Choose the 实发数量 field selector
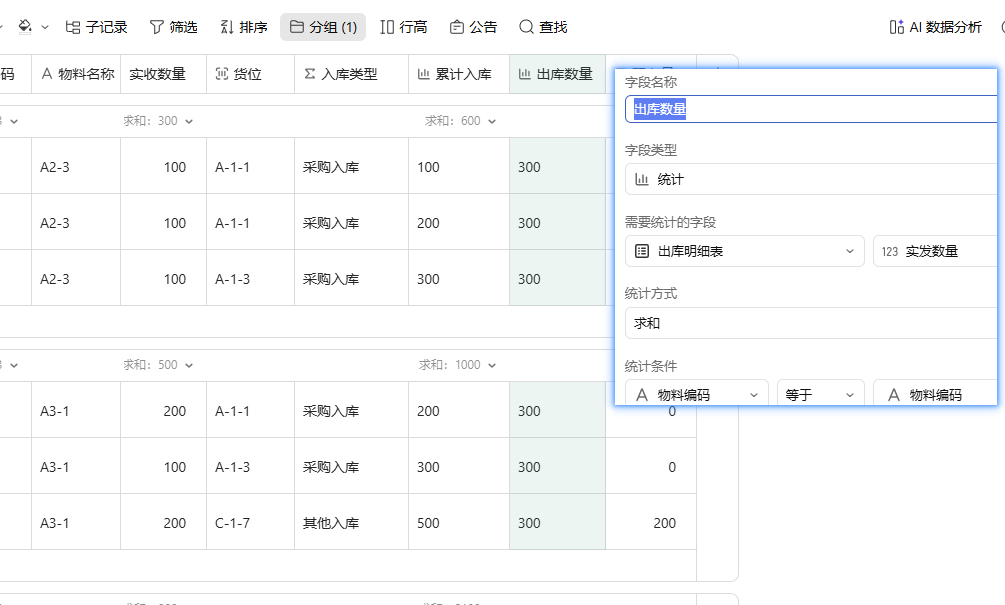 936,251
